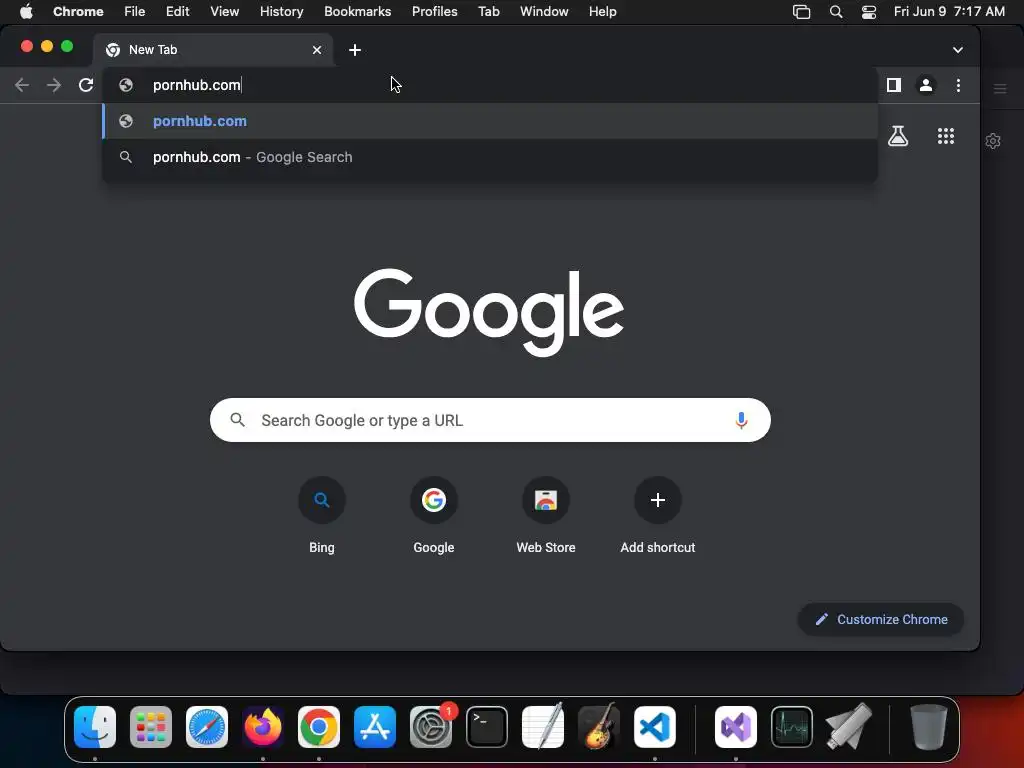Image resolution: width=1024 pixels, height=768 pixels.
Task: Open the Profiles menu
Action: [434, 12]
